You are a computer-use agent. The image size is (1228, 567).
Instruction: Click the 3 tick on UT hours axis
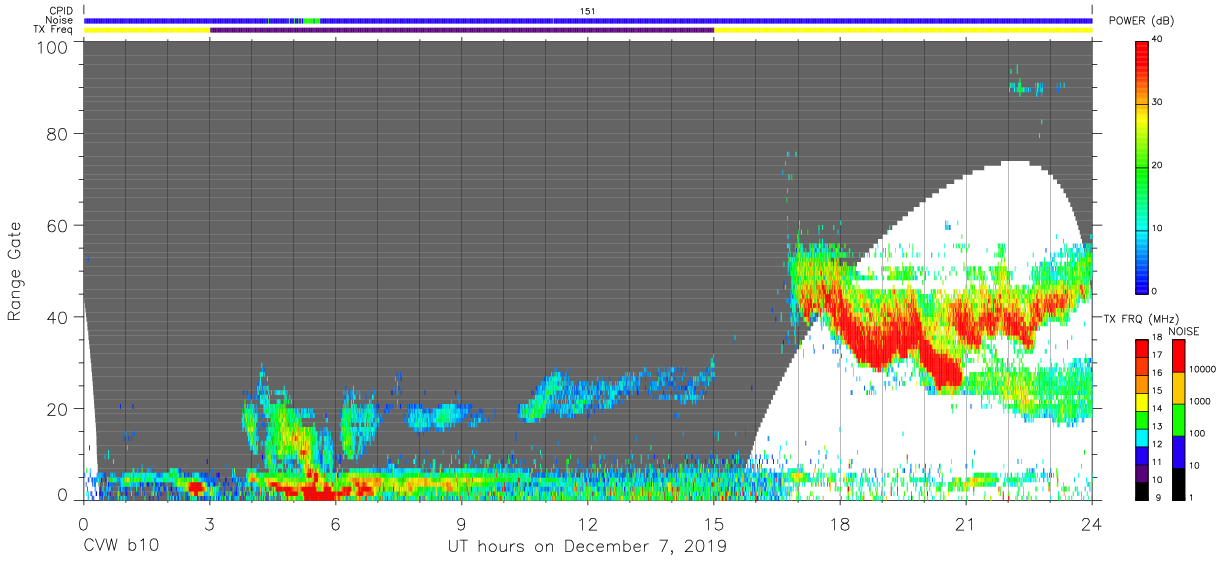209,523
